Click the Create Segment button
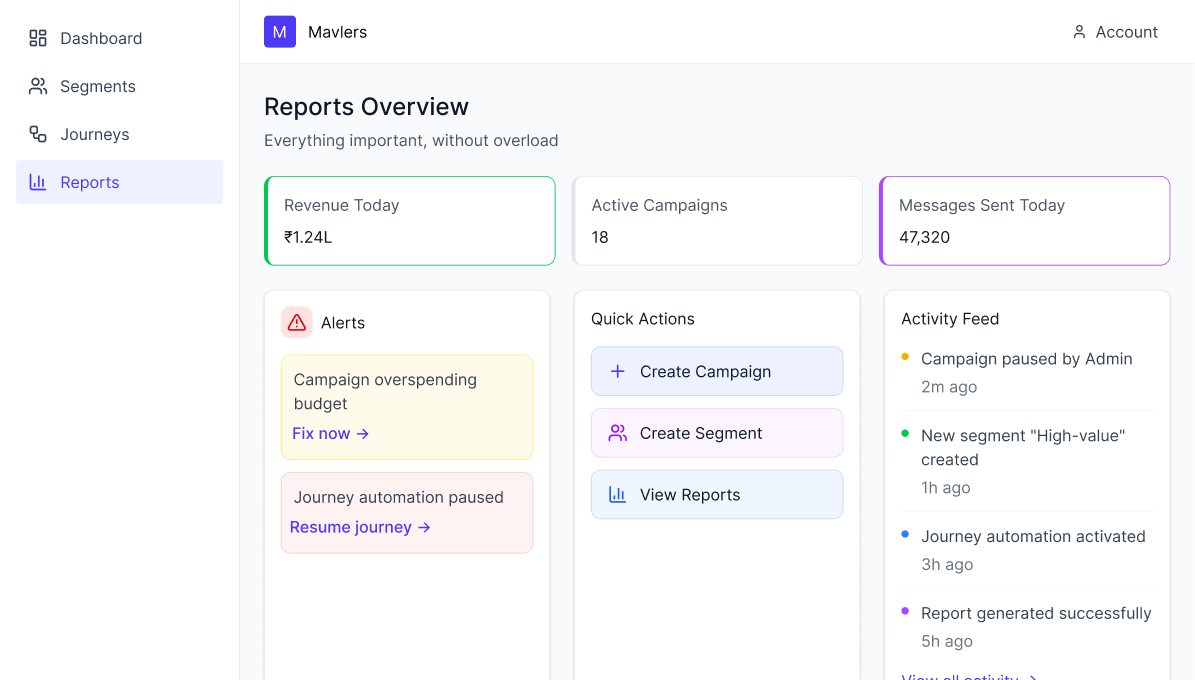Image resolution: width=1195 pixels, height=680 pixels. [717, 433]
